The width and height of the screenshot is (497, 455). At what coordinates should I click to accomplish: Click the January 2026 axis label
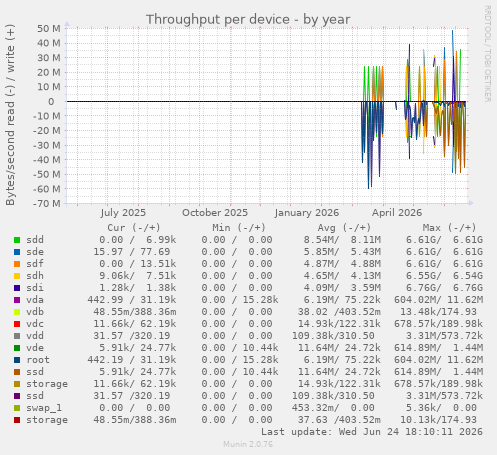307,213
